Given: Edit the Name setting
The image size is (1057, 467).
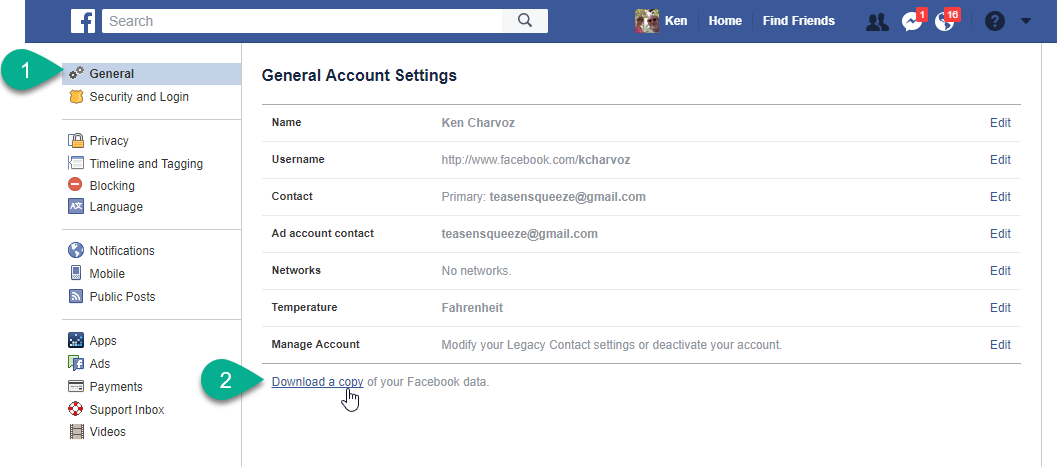Looking at the screenshot, I should coord(1000,123).
